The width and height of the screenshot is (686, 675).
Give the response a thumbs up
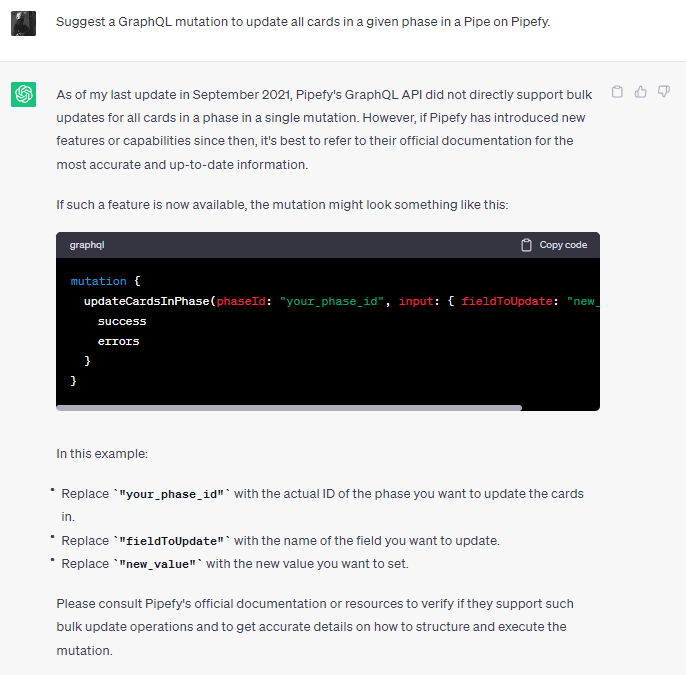pyautogui.click(x=640, y=91)
